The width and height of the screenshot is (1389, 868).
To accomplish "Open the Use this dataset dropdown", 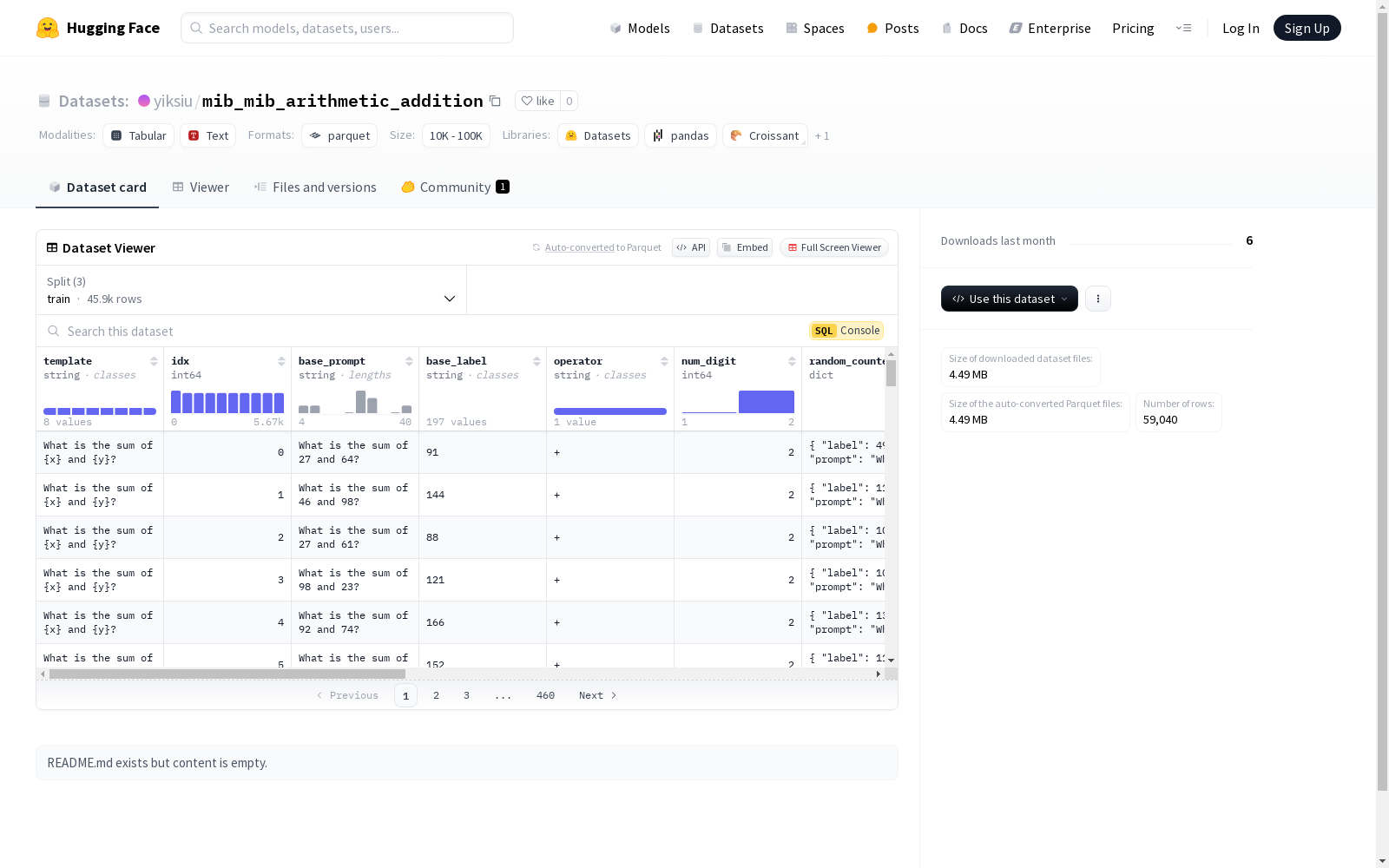I will pyautogui.click(x=1010, y=299).
